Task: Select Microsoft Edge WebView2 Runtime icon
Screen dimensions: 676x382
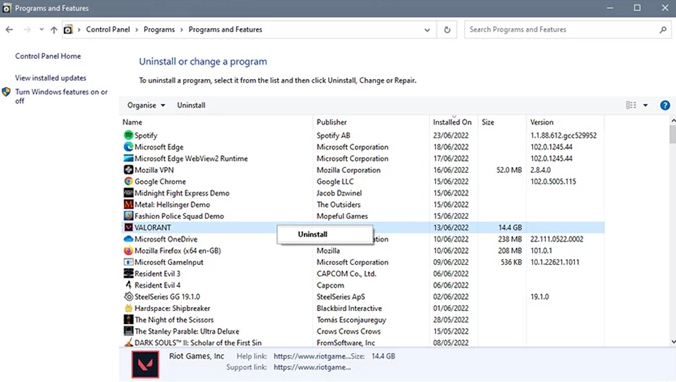Action: pos(128,158)
